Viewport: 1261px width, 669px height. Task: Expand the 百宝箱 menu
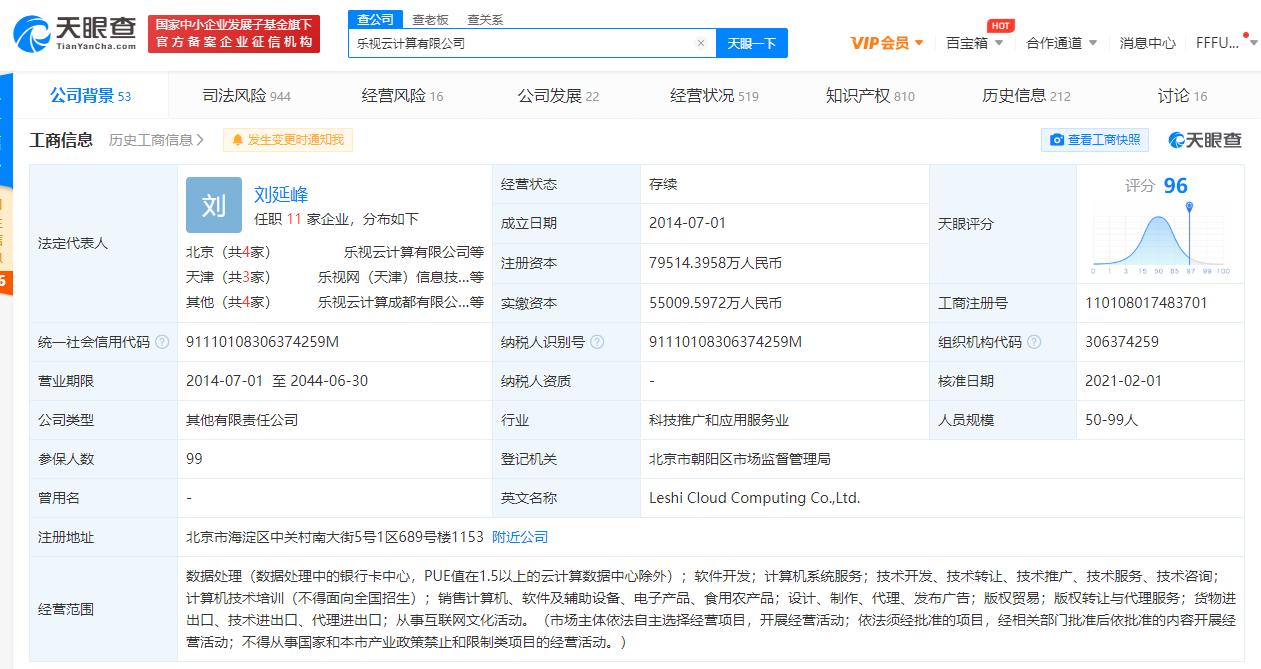click(x=975, y=43)
